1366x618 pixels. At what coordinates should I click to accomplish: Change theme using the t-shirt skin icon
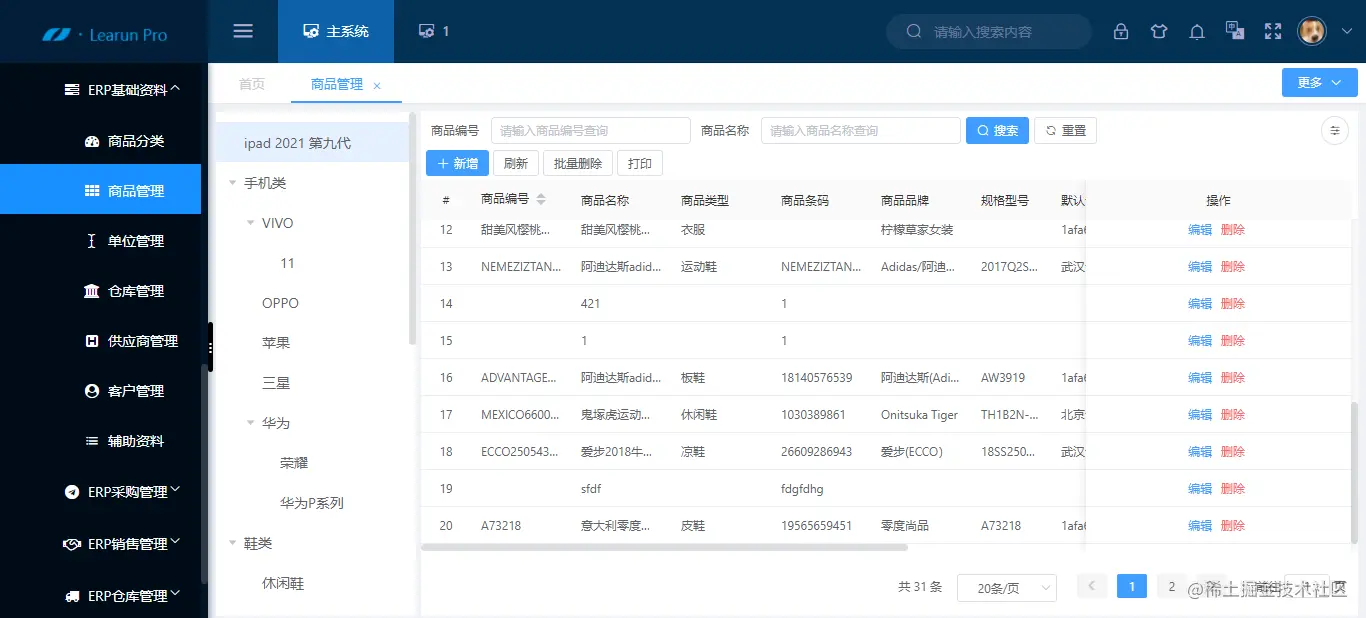1158,31
